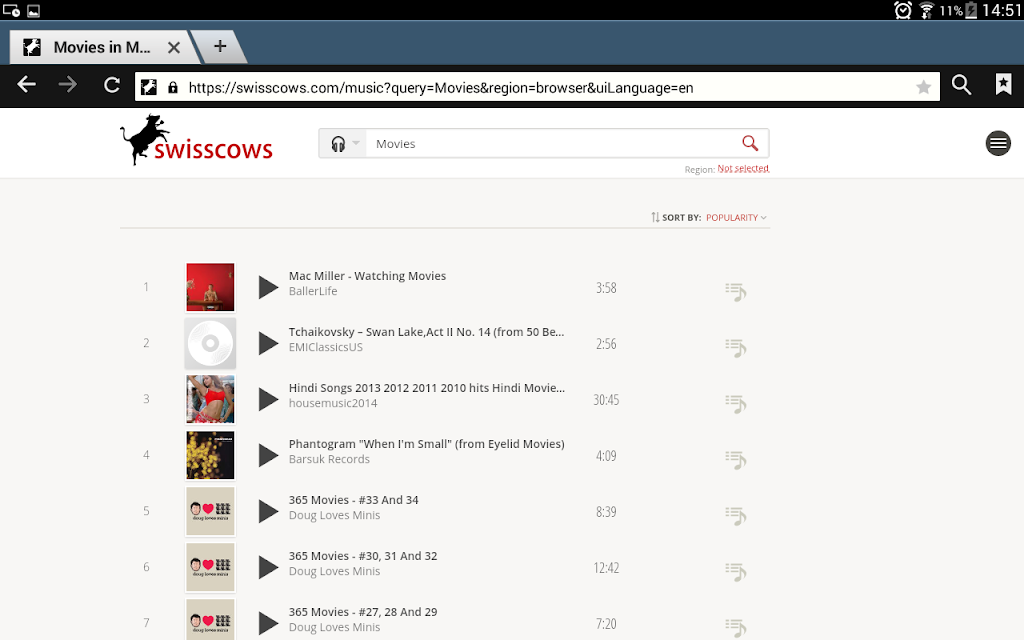Click the 14:51 clock in status bar
This screenshot has height=640, width=1024.
pos(1001,10)
